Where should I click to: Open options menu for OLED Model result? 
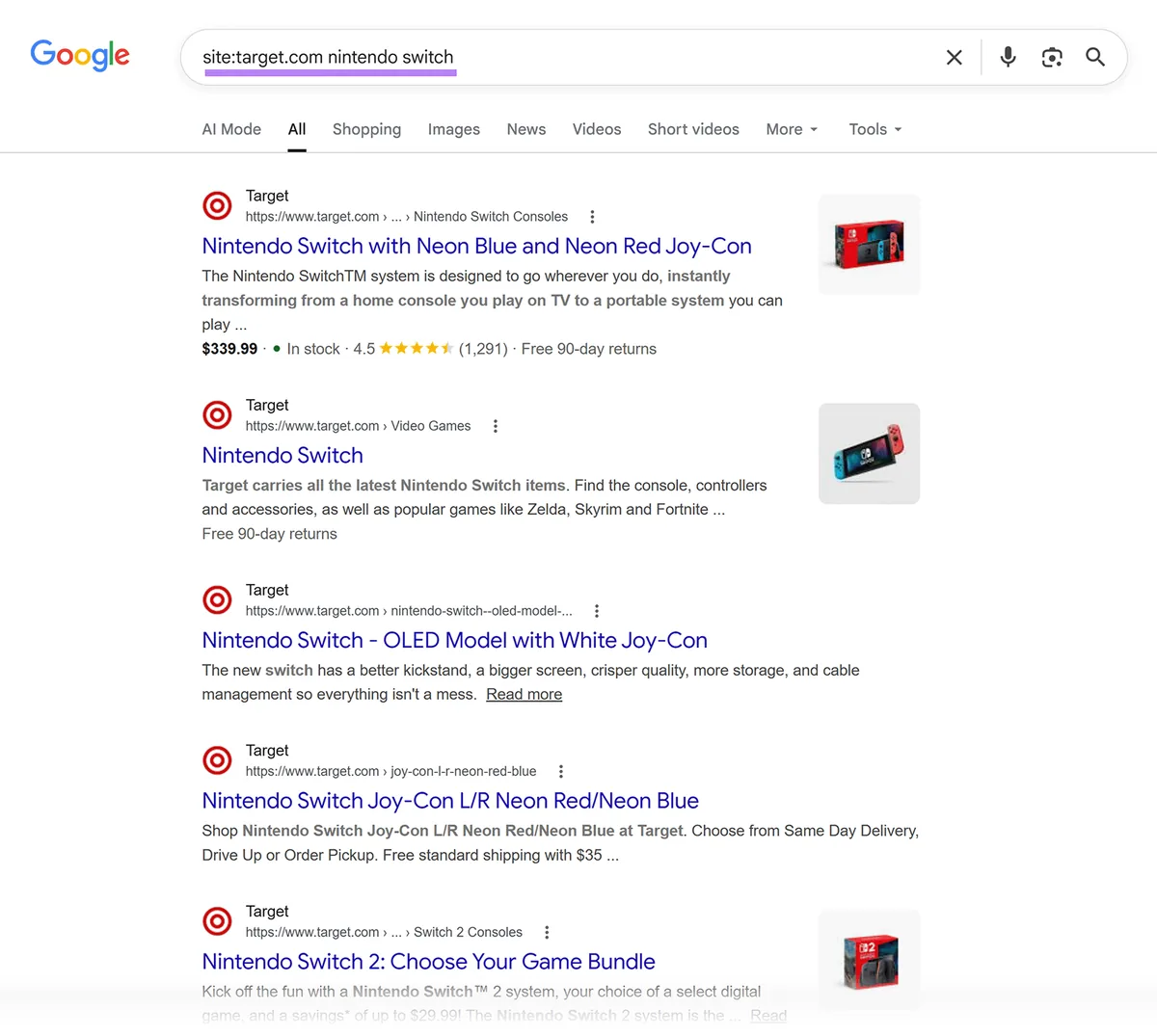click(x=597, y=611)
